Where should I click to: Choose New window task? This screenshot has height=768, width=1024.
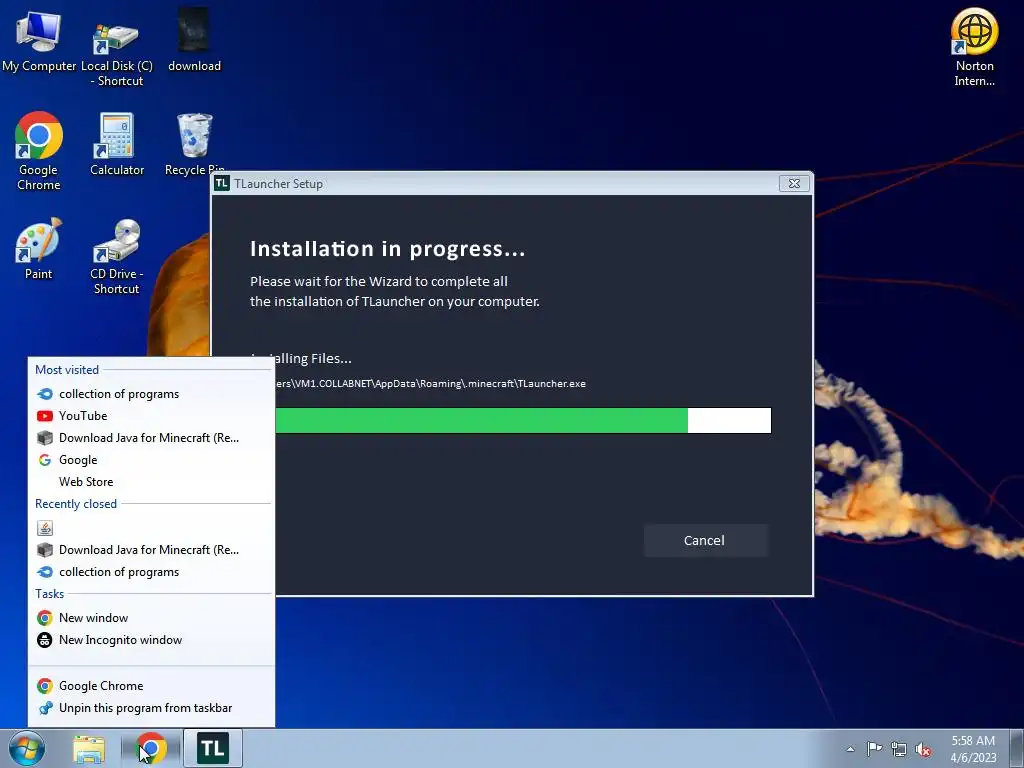152,618
